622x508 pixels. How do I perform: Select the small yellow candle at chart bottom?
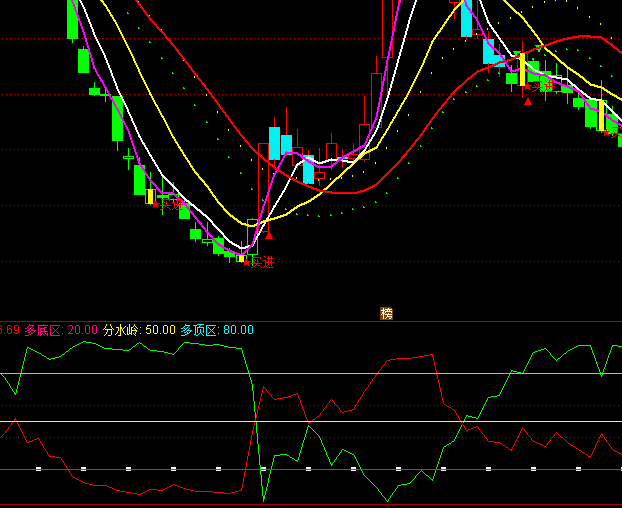coord(240,258)
